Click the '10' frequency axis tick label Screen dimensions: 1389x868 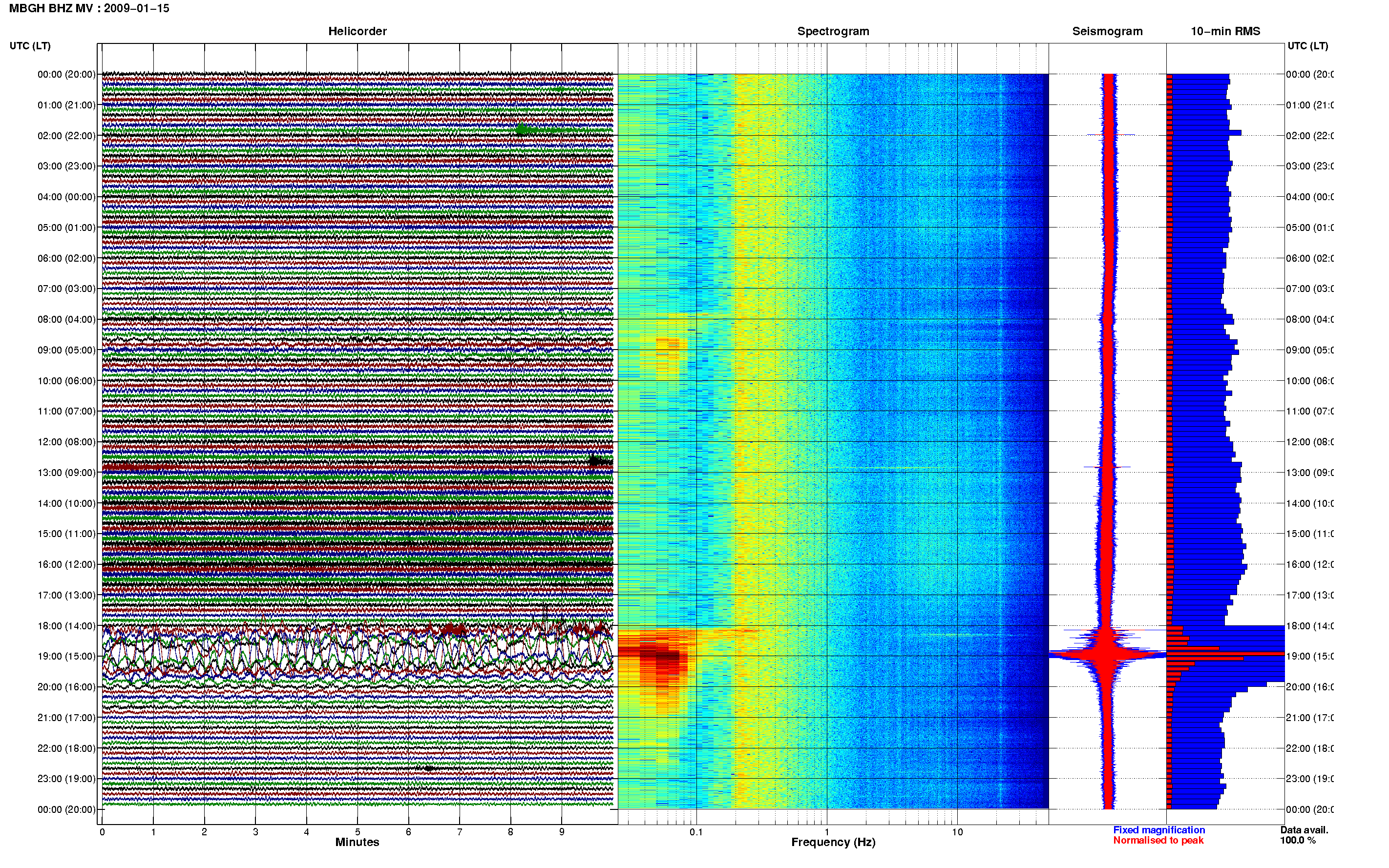(x=957, y=832)
